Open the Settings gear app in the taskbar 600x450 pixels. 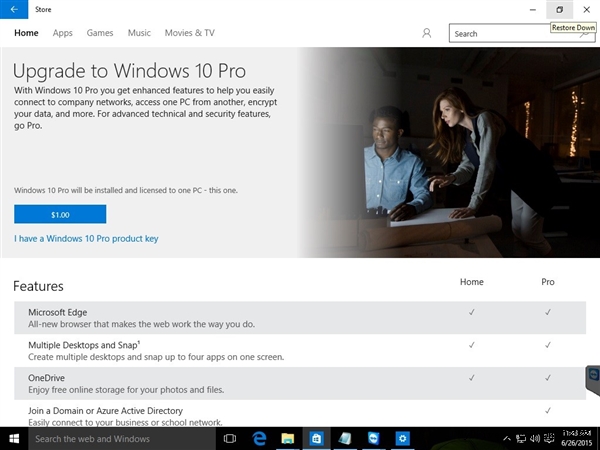point(402,438)
